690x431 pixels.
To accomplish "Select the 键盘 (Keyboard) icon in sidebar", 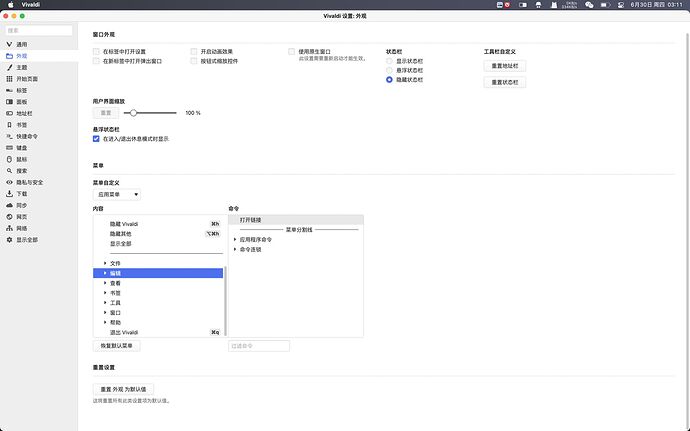I will (9, 147).
